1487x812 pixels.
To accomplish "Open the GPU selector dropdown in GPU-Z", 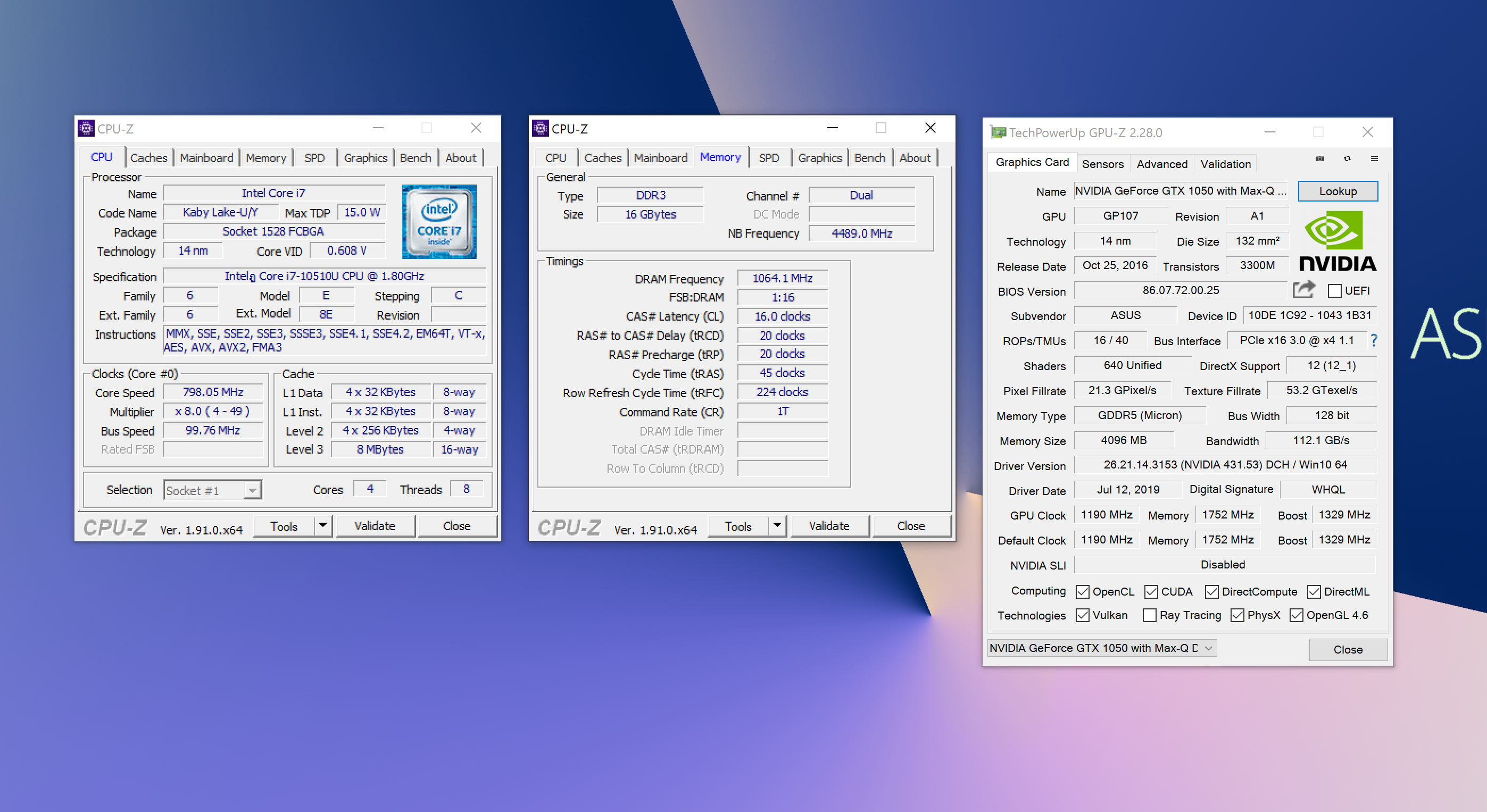I will [x=1102, y=648].
